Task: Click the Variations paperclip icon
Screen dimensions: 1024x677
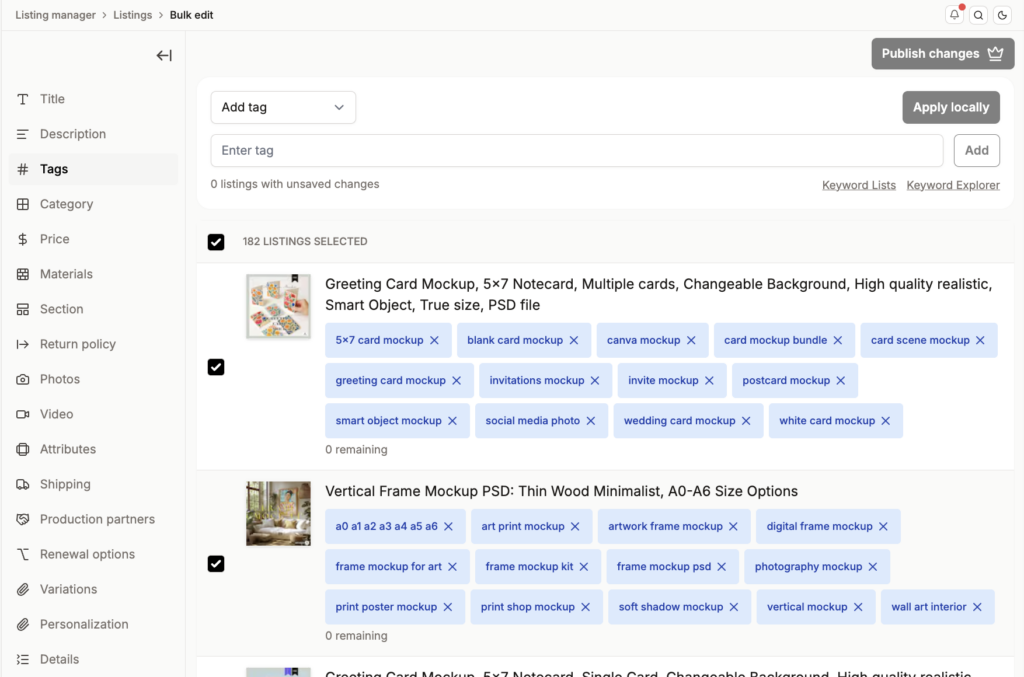Action: (23, 590)
